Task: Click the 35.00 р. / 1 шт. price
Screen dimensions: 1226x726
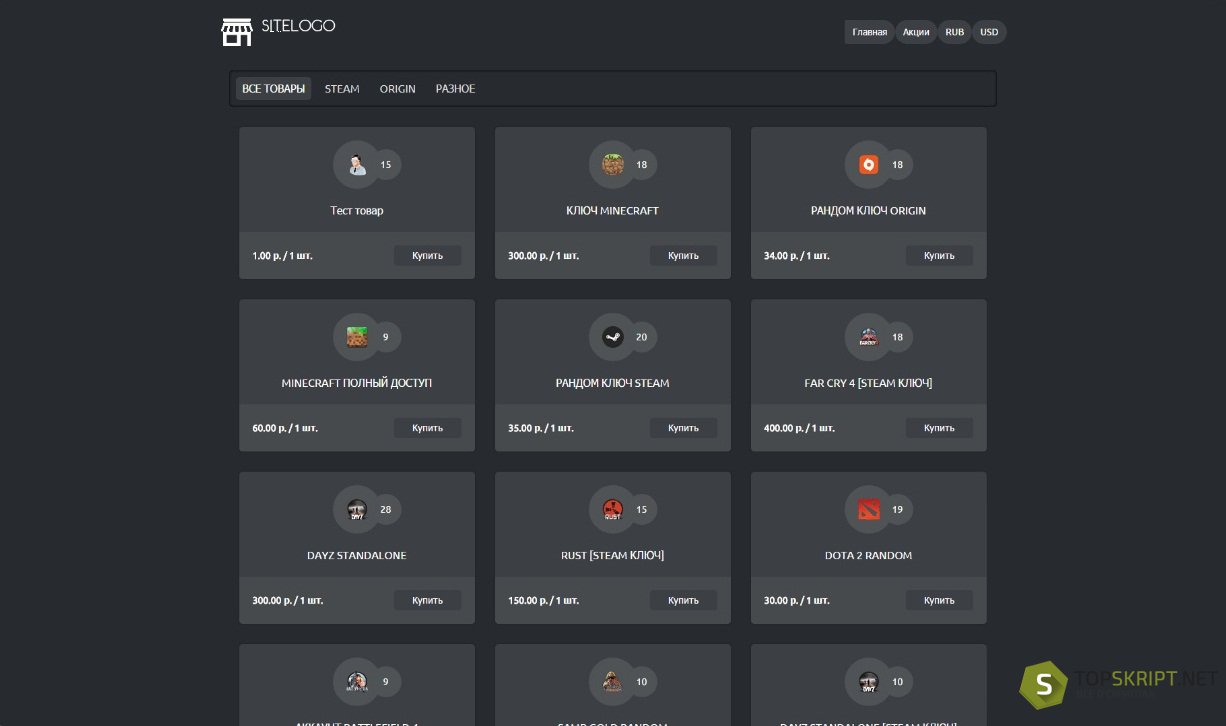Action: (x=541, y=428)
